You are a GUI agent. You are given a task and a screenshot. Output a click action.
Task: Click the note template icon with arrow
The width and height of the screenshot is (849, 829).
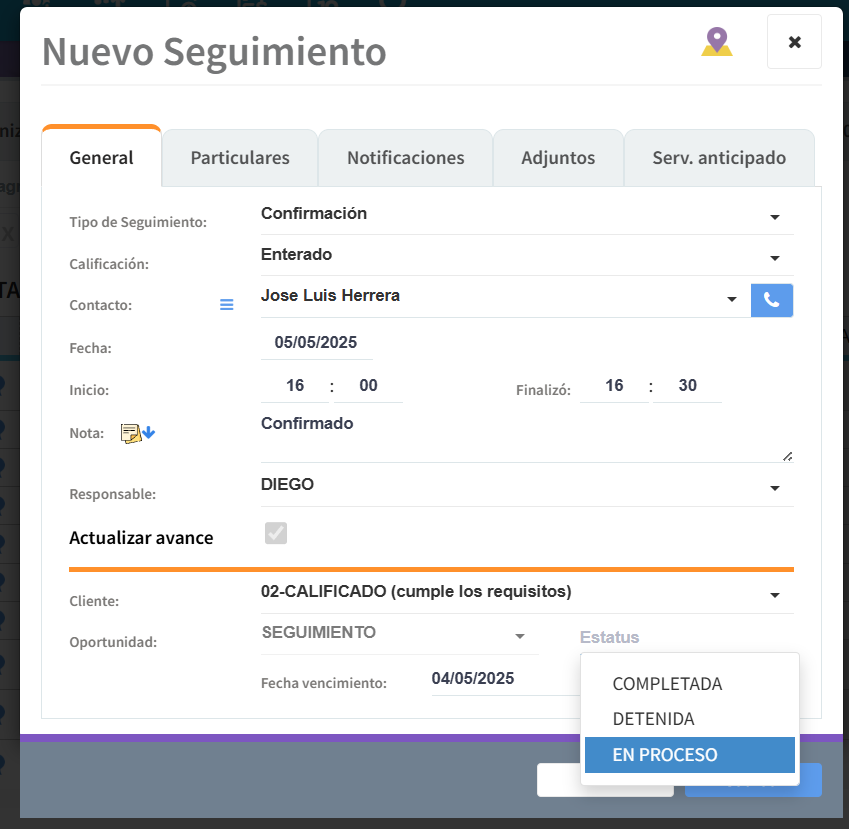click(138, 433)
